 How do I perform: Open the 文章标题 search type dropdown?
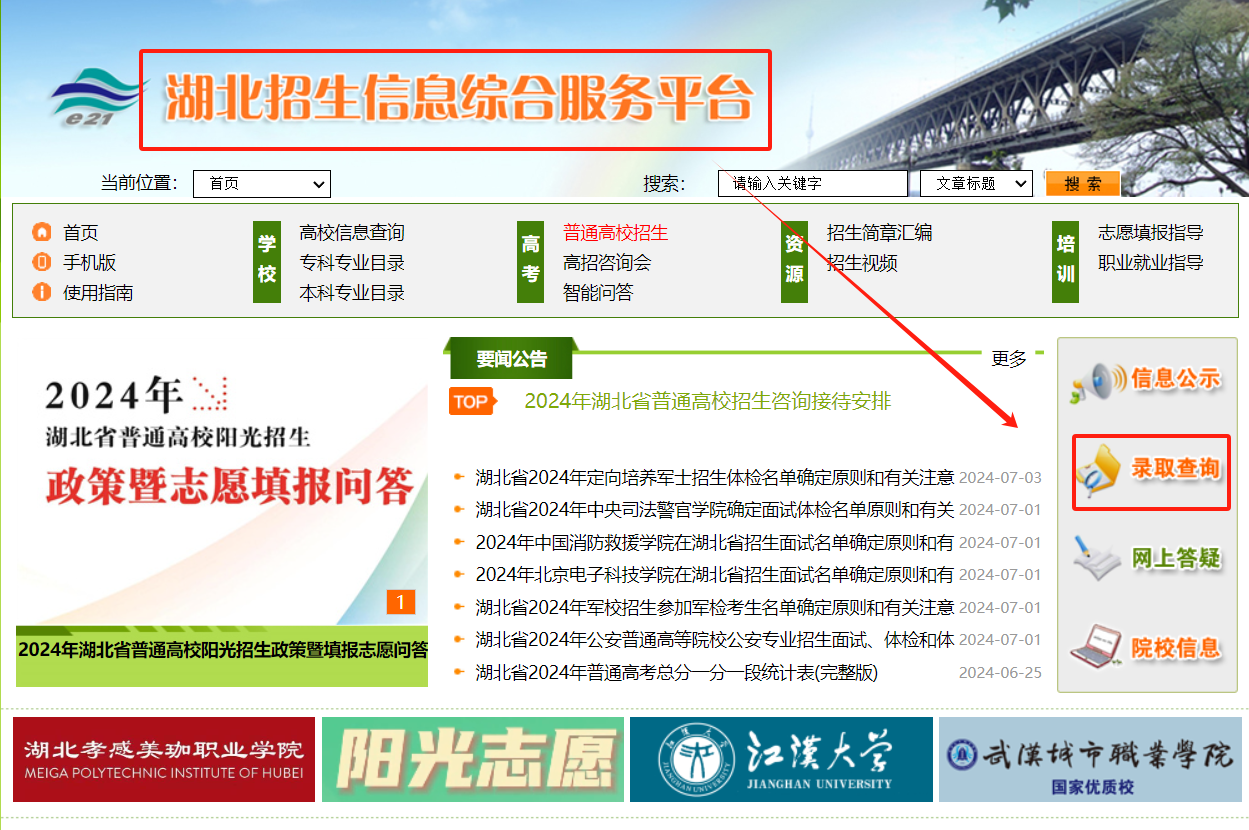[976, 183]
